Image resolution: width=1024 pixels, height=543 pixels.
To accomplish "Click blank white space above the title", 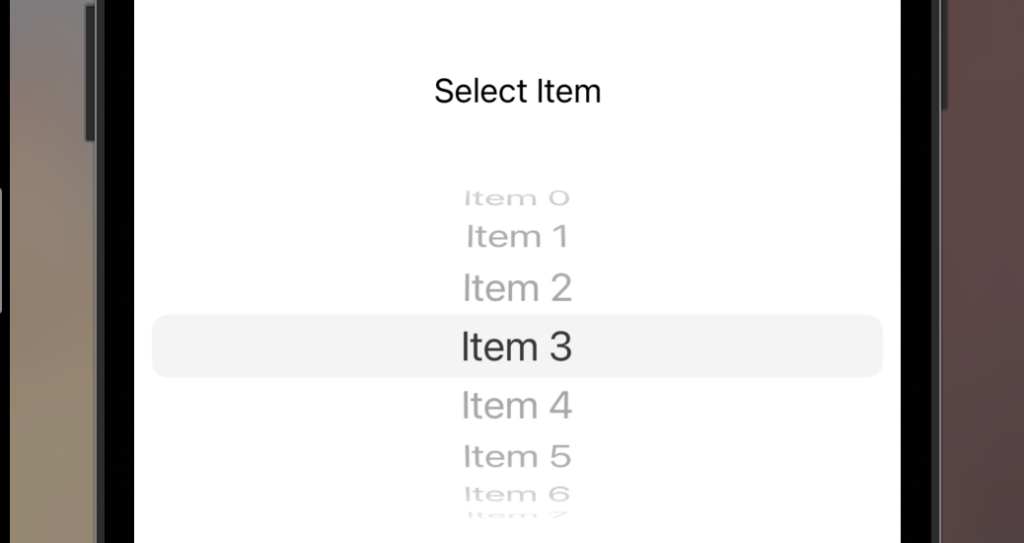I will (x=517, y=33).
